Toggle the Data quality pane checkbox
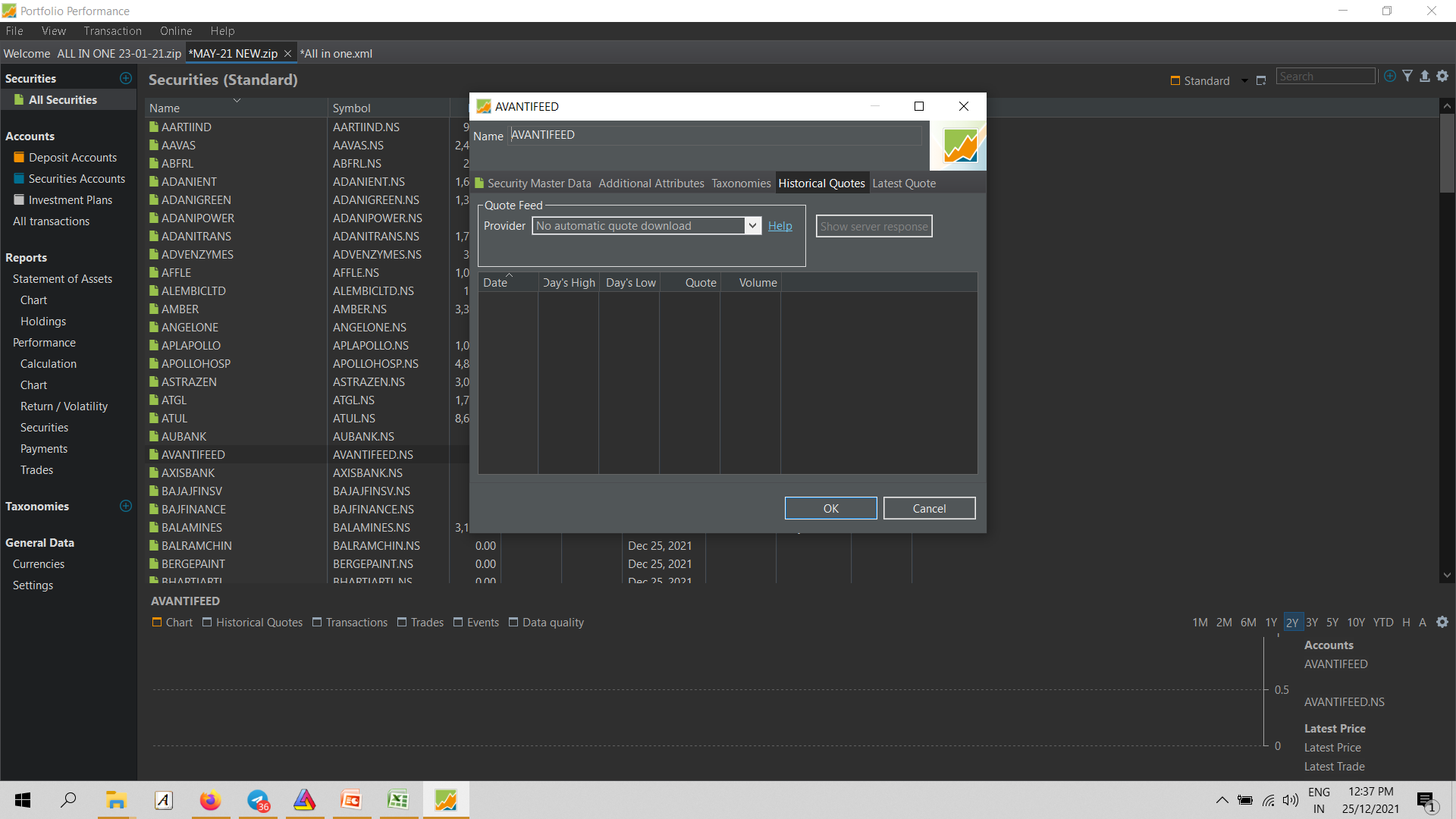This screenshot has height=819, width=1456. click(513, 622)
